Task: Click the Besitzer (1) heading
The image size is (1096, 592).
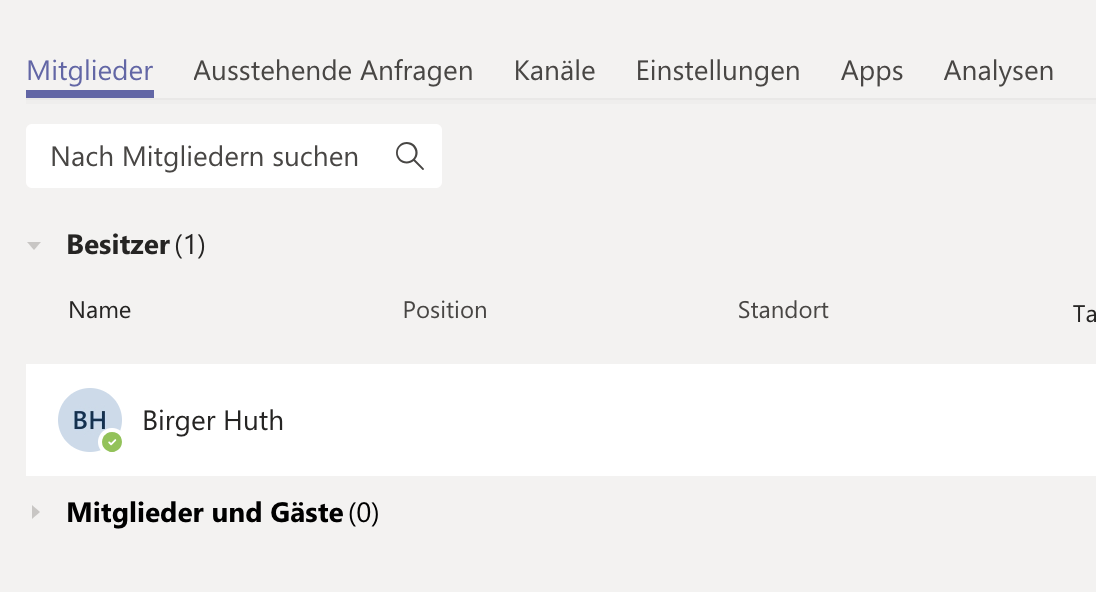Action: [x=136, y=245]
